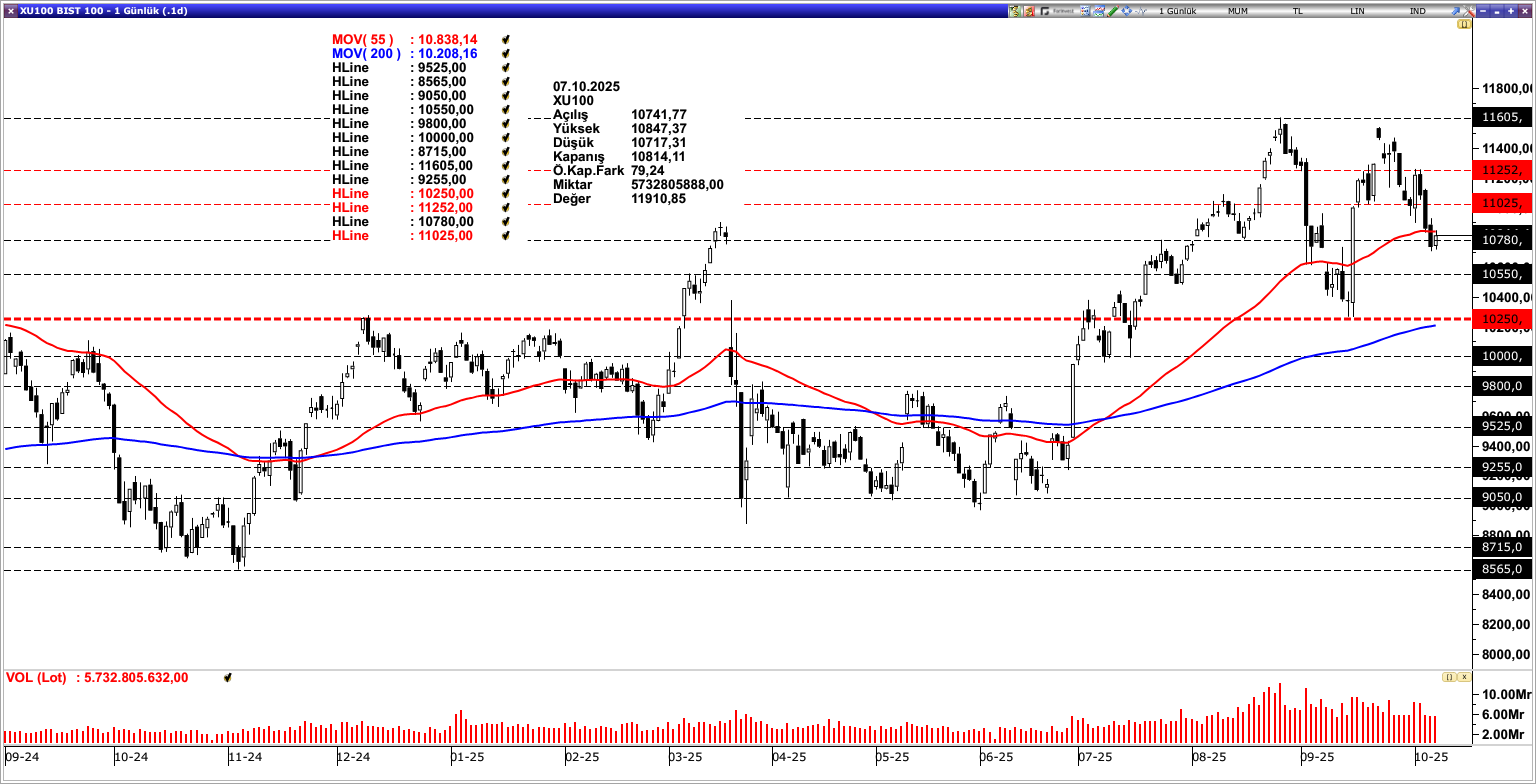Viewport: 1536px width, 784px height.
Task: Toggle the HLine 10000,00 checkmark
Action: (x=506, y=137)
